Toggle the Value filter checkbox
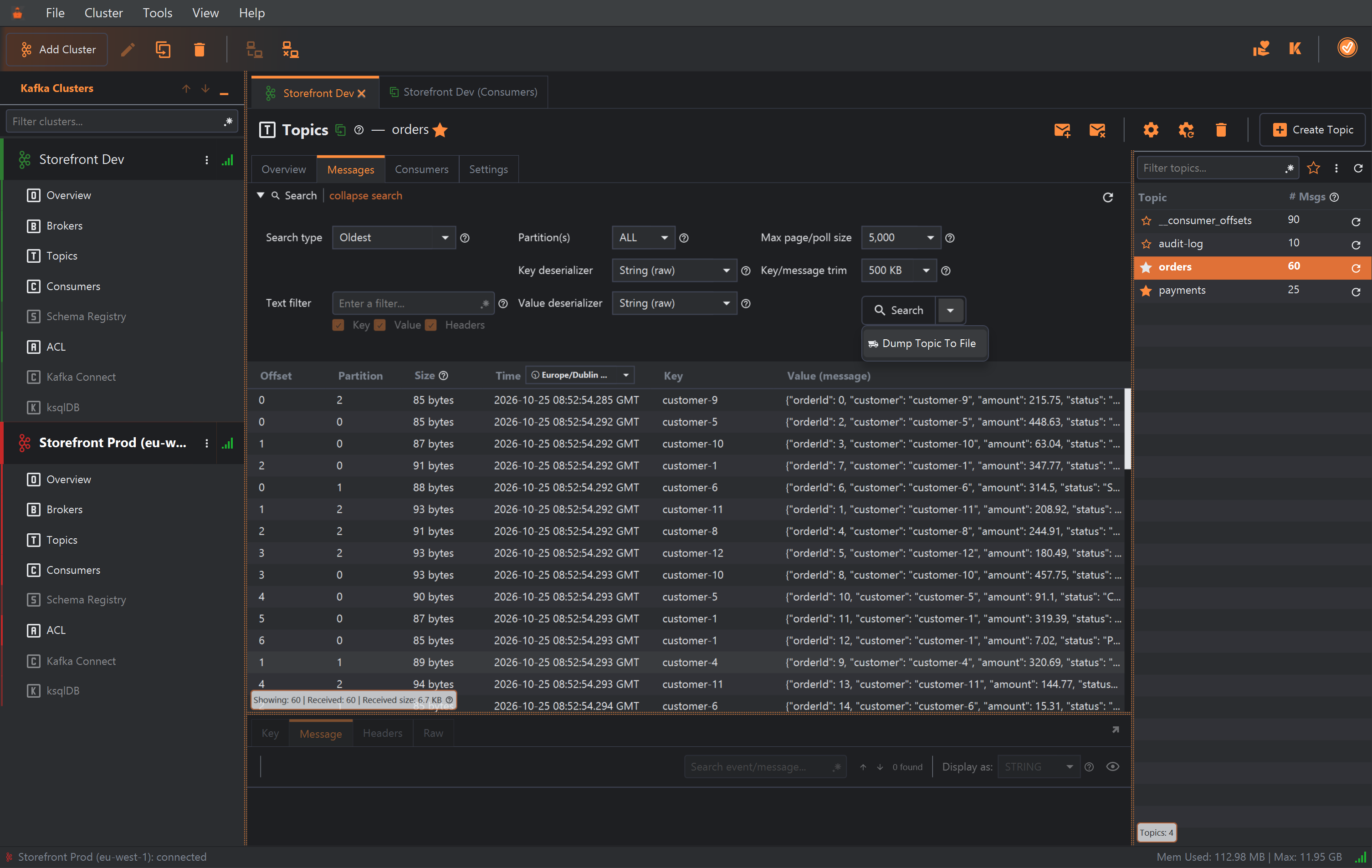The height and width of the screenshot is (868, 1372). click(380, 325)
